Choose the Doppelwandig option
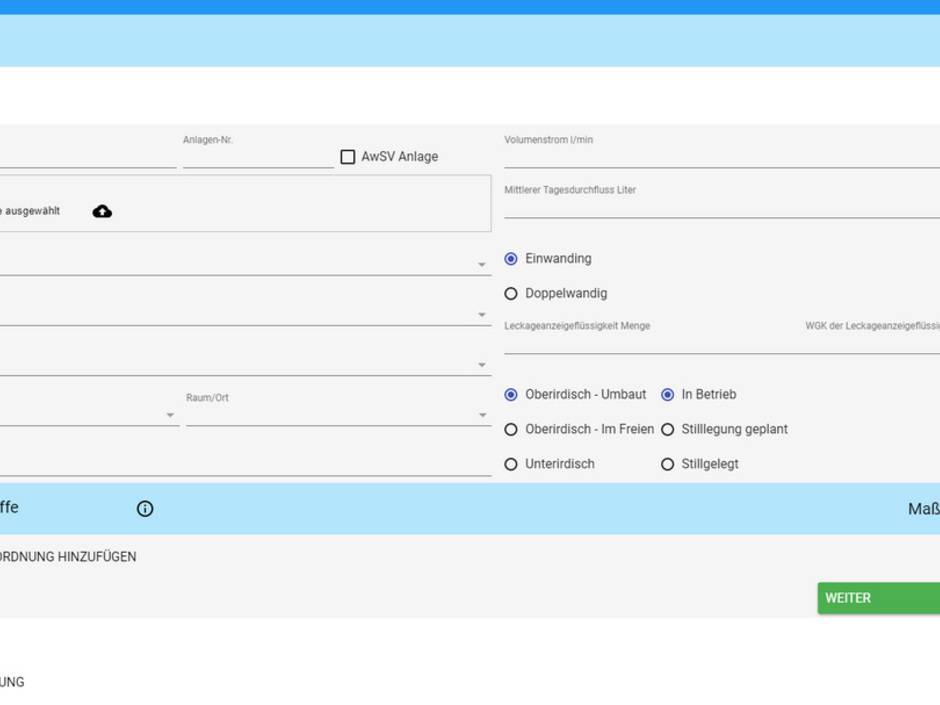Image resolution: width=940 pixels, height=705 pixels. [511, 294]
